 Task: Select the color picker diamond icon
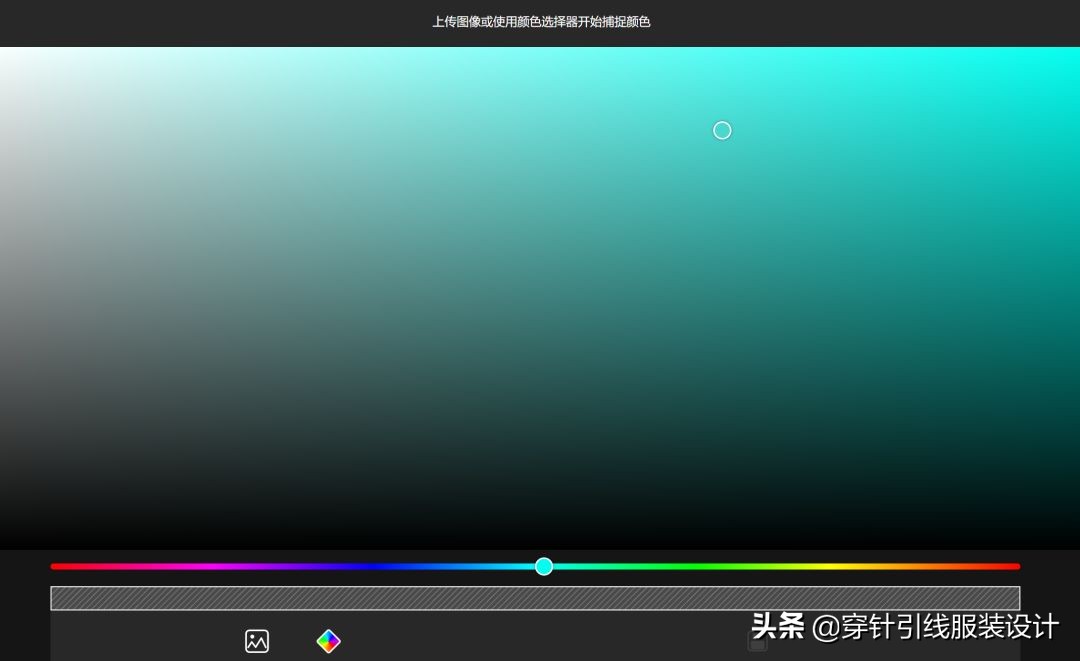point(329,641)
